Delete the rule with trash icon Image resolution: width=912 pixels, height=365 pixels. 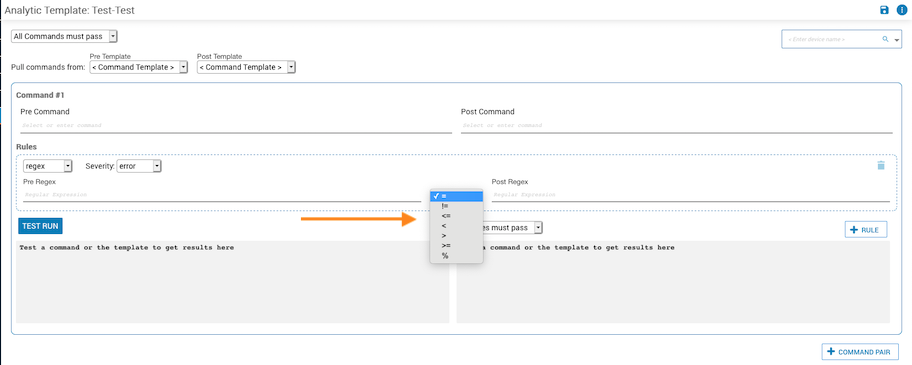click(881, 165)
